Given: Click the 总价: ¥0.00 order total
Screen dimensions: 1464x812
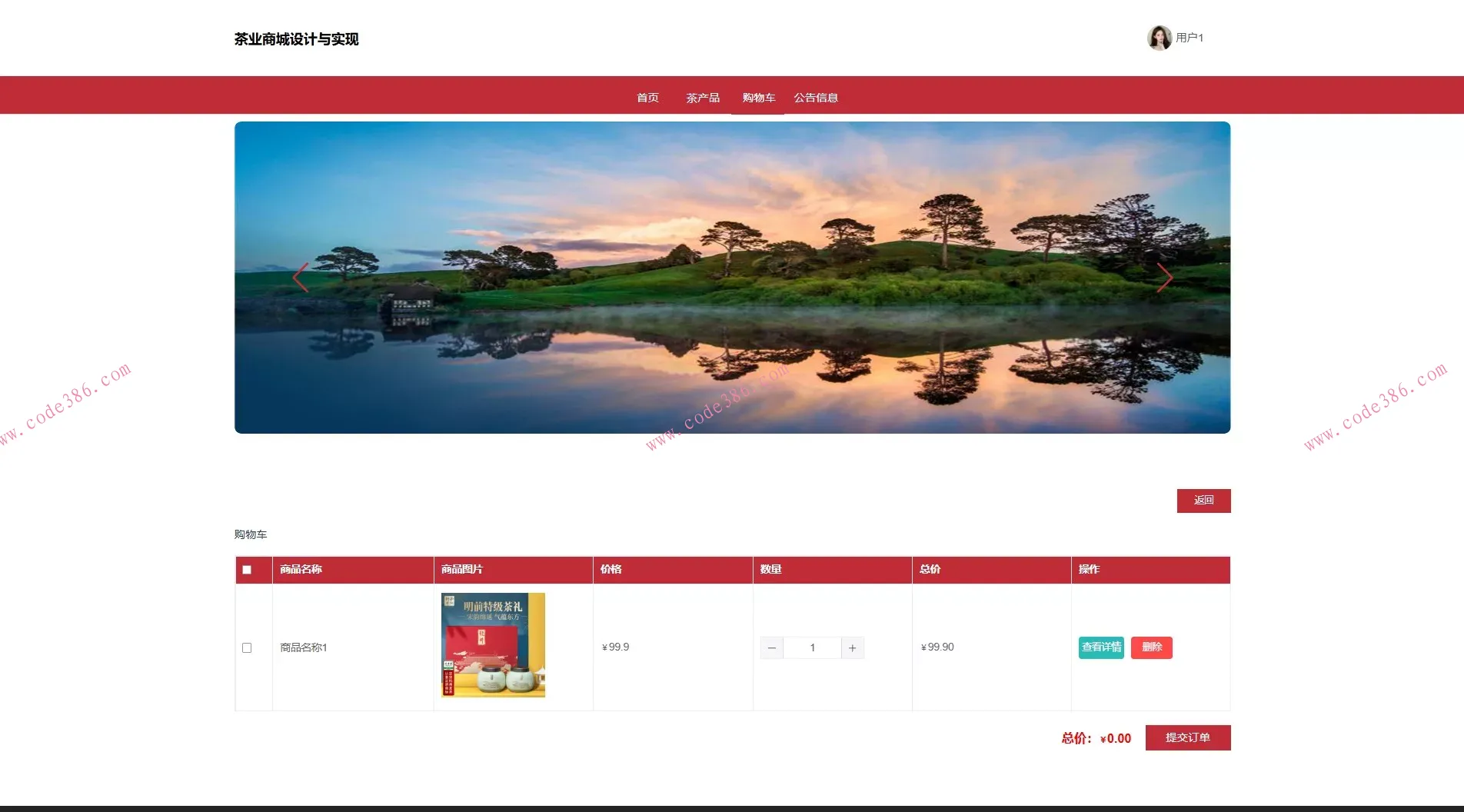Looking at the screenshot, I should point(1096,738).
